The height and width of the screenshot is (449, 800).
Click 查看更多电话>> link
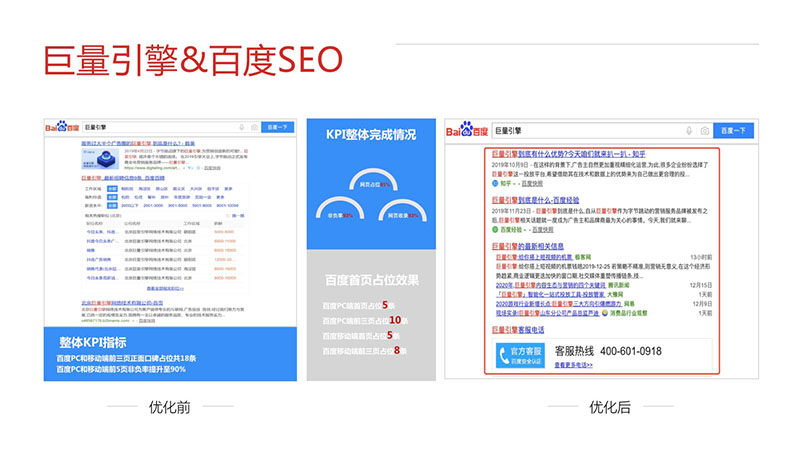573,365
